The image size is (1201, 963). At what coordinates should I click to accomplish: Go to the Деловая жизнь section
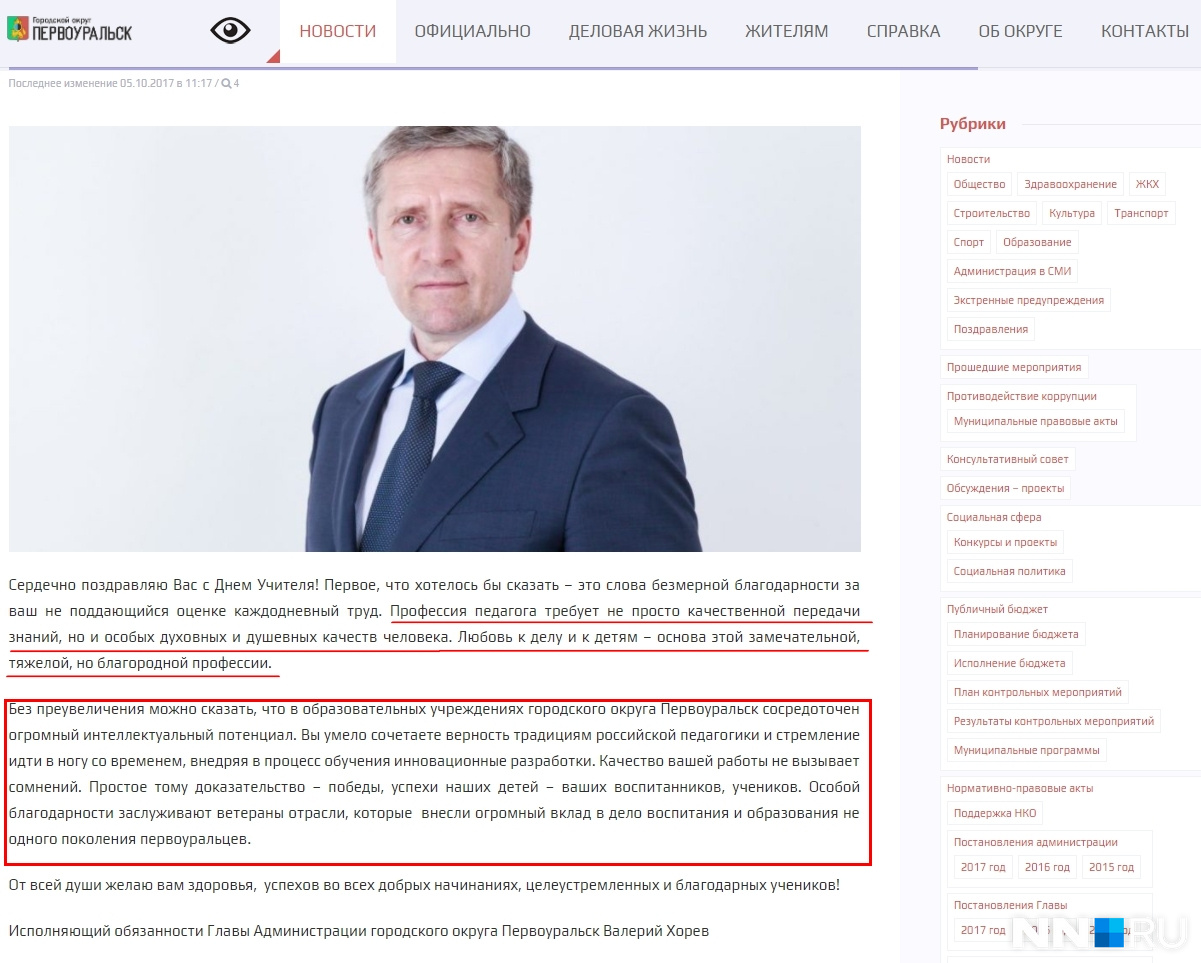tap(638, 31)
